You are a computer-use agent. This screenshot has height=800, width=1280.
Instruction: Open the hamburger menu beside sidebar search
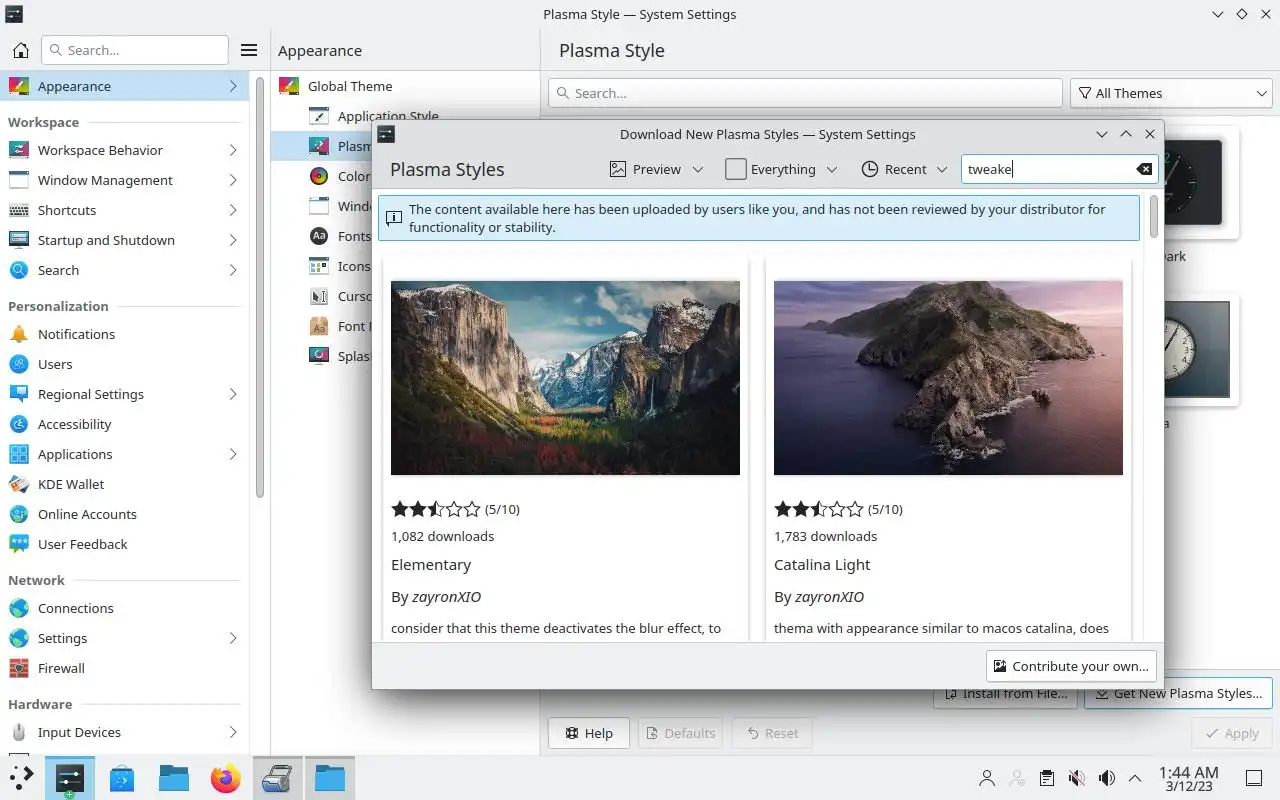[x=250, y=50]
